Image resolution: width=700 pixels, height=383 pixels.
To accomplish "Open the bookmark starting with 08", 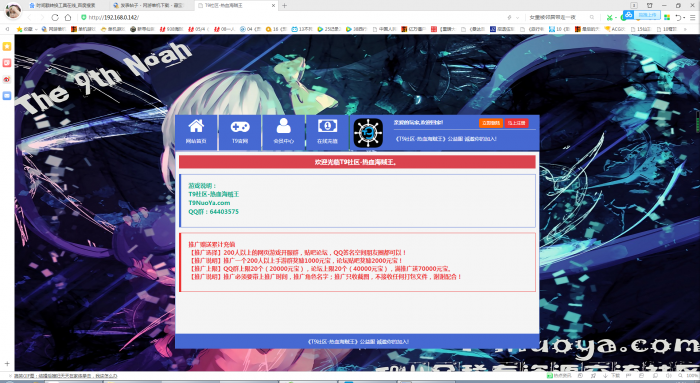I will click(x=225, y=29).
